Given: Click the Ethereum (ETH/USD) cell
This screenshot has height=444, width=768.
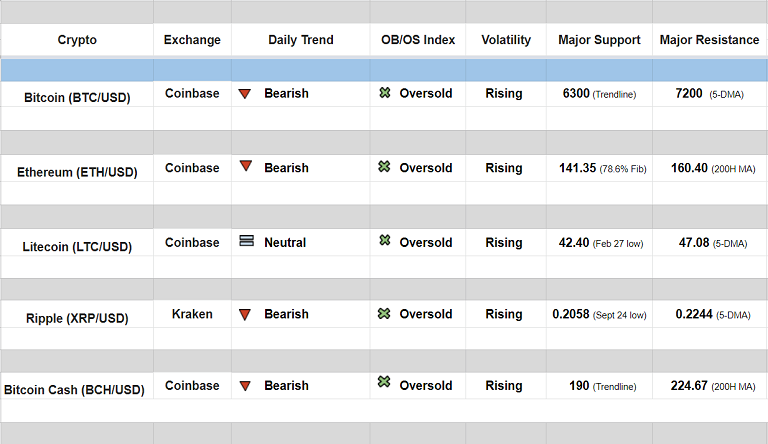Looking at the screenshot, I should tap(77, 171).
